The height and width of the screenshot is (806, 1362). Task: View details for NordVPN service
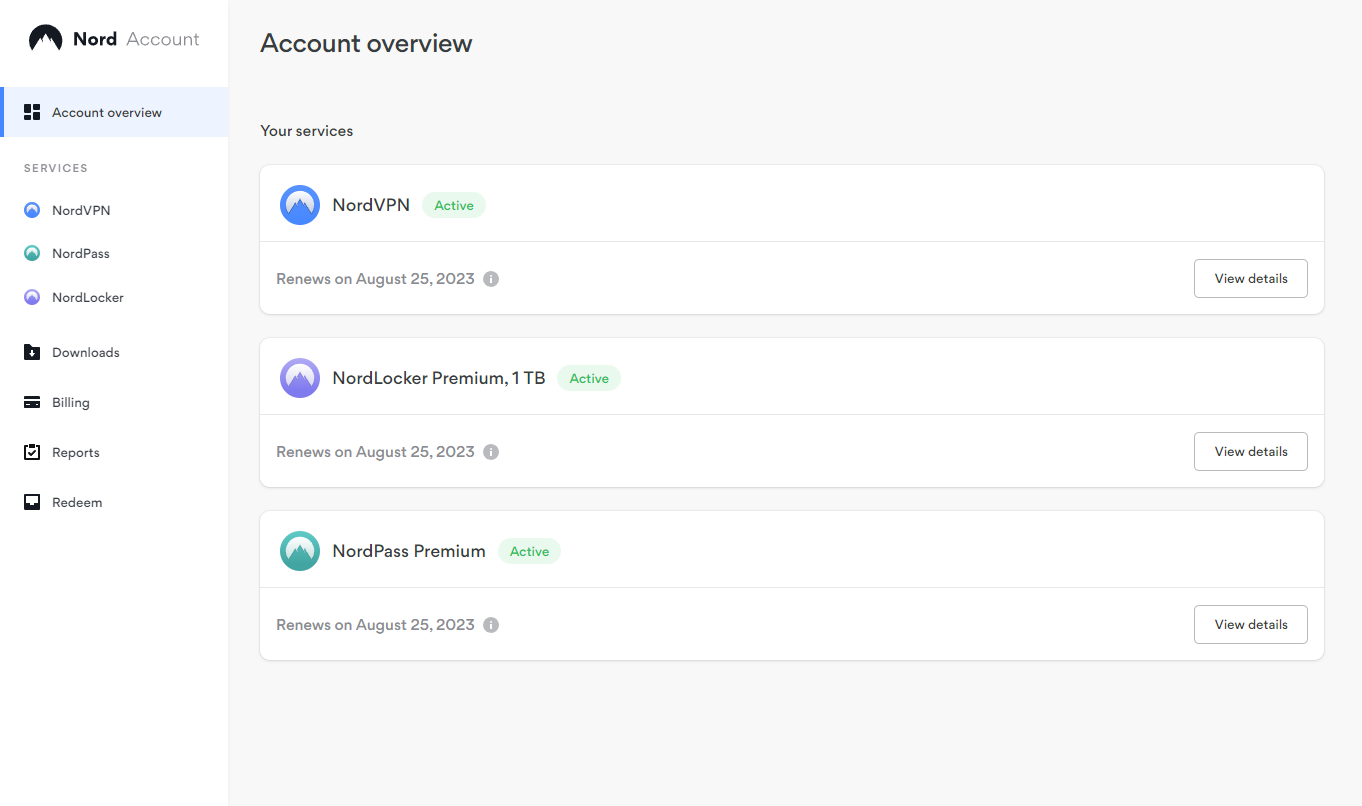[1250, 279]
